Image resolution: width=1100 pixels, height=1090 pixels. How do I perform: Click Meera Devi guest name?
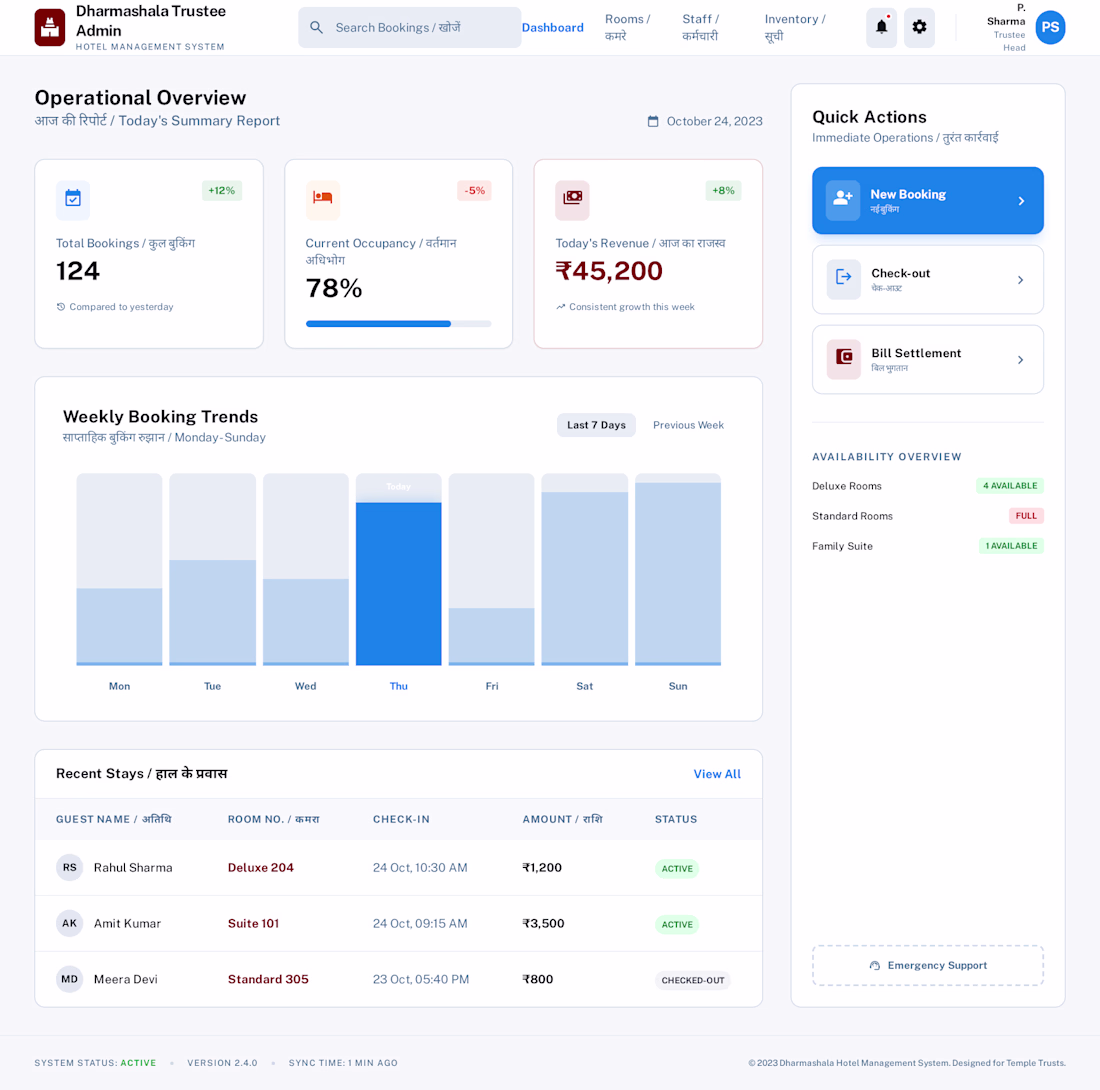pos(126,978)
